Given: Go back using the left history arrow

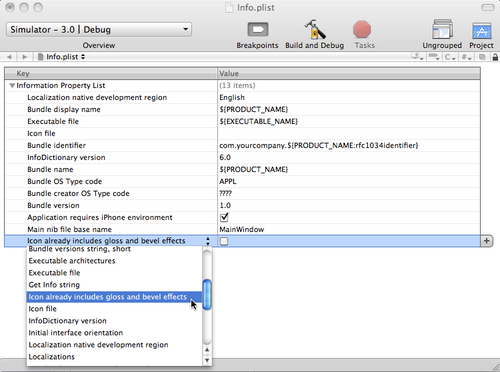Looking at the screenshot, I should tap(10, 57).
